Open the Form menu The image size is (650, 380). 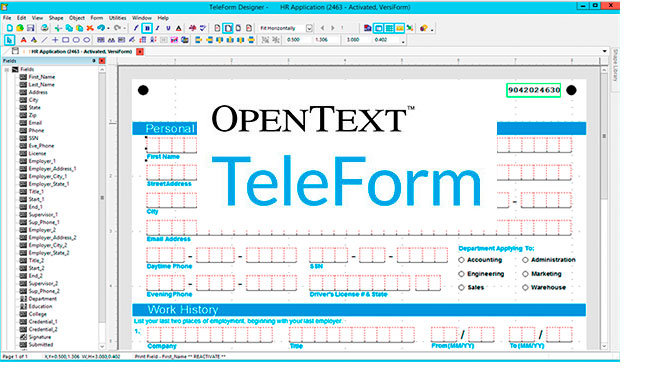click(x=97, y=18)
